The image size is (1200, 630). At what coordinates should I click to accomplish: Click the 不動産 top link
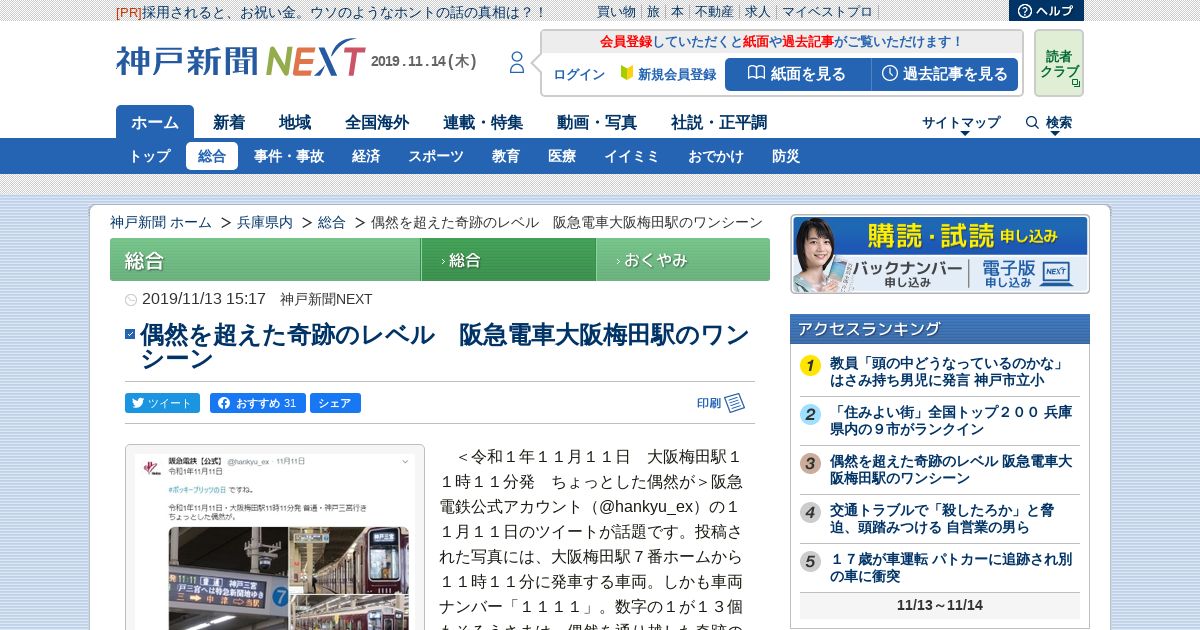(x=714, y=11)
